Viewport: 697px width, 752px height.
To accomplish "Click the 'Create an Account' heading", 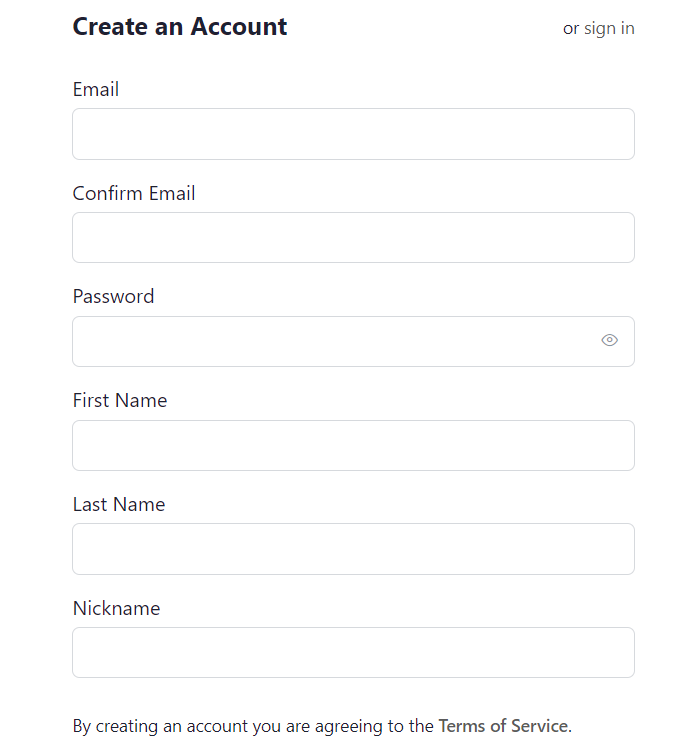I will tap(180, 26).
